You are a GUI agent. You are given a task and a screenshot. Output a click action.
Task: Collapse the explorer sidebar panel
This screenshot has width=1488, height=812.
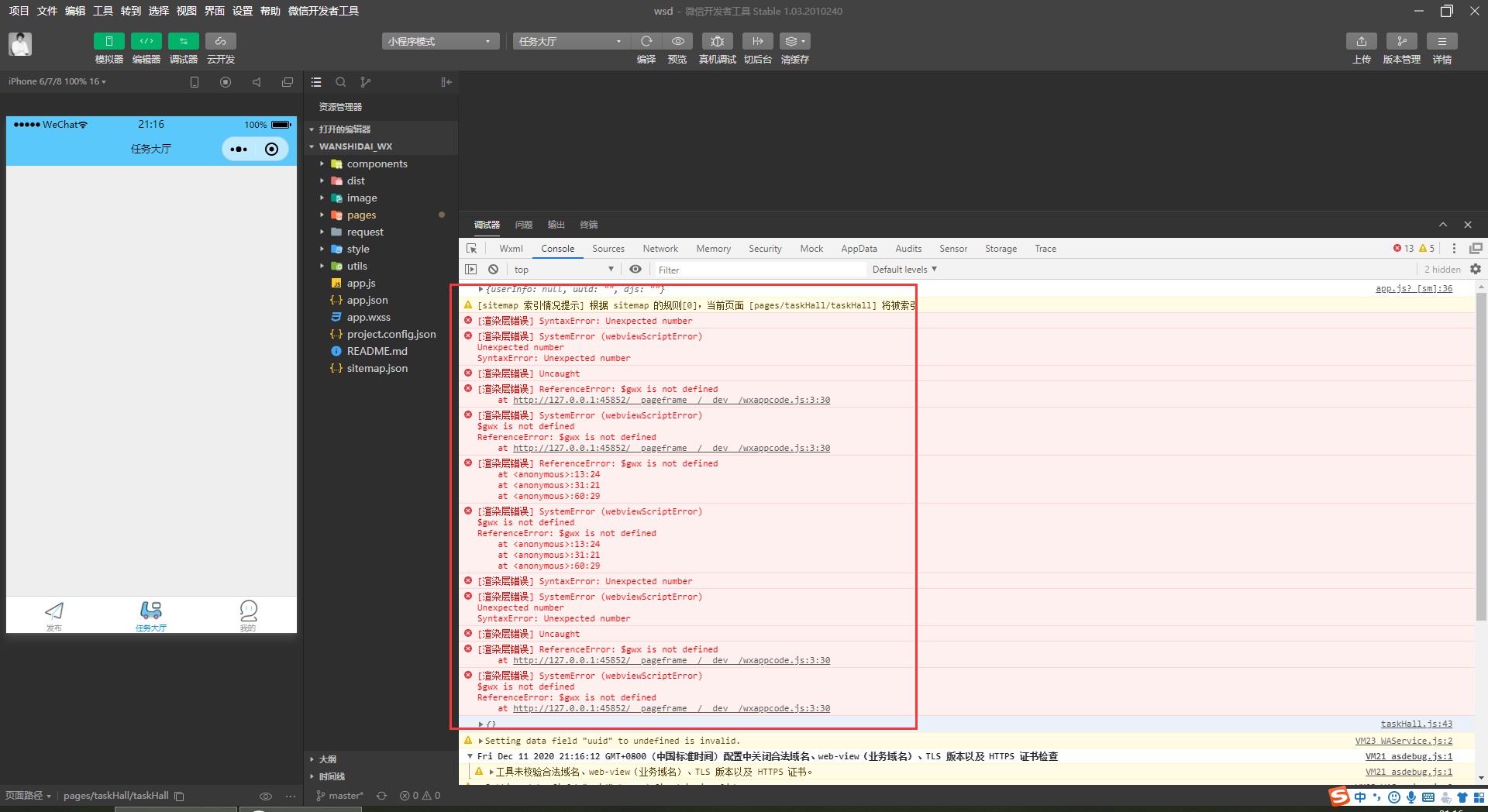point(446,82)
